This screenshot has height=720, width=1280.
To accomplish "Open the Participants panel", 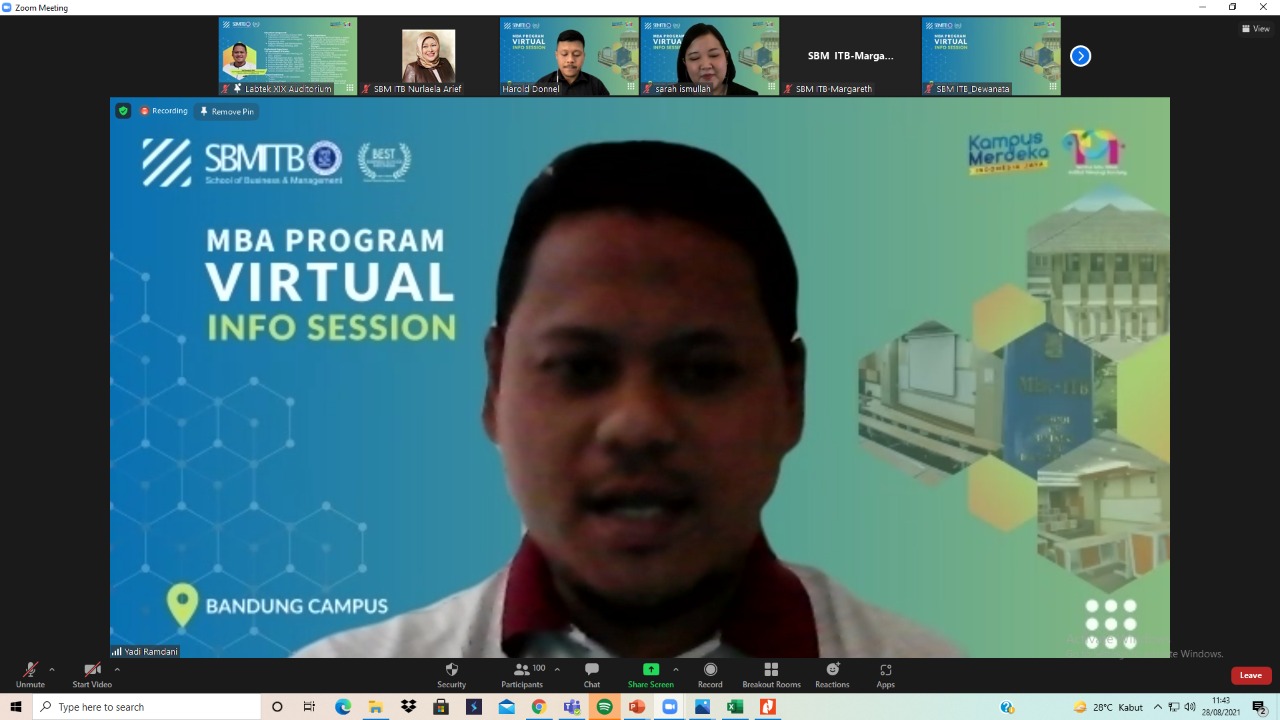I will click(522, 675).
